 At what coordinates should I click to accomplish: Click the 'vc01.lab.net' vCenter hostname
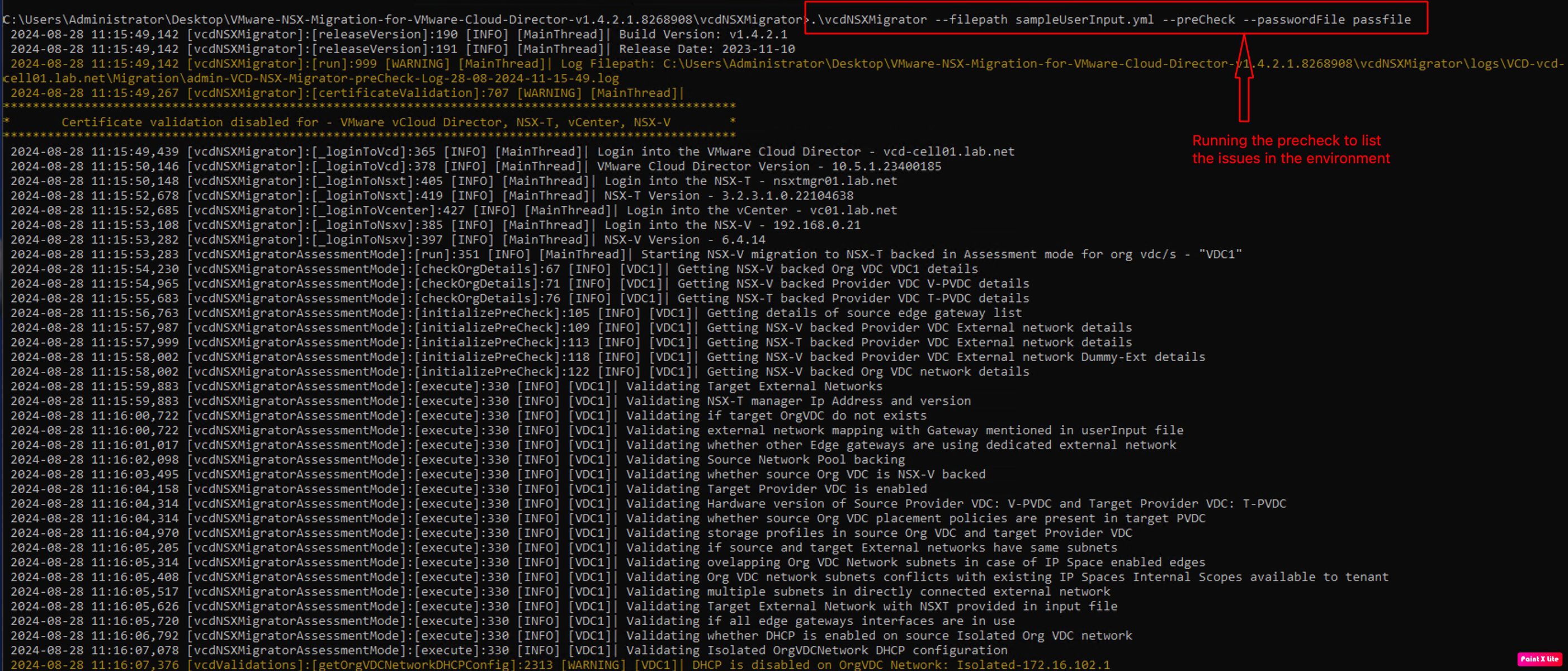[853, 210]
